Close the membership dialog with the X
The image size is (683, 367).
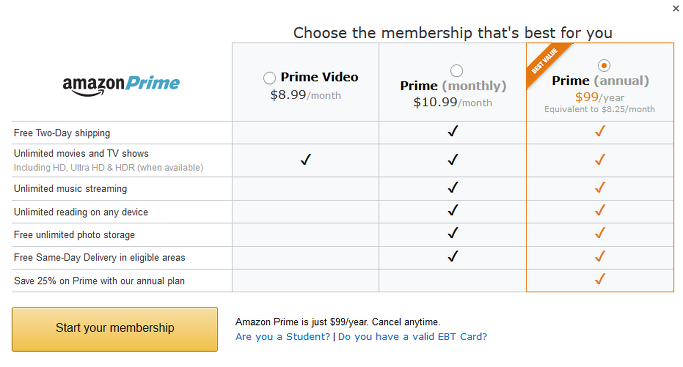[x=676, y=8]
